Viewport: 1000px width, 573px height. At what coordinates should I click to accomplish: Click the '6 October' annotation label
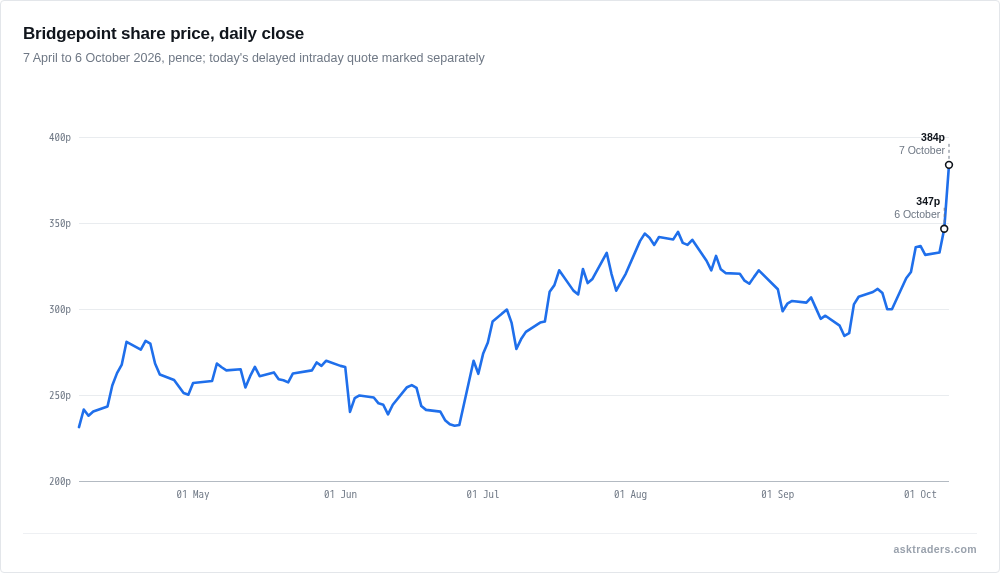[x=916, y=214]
